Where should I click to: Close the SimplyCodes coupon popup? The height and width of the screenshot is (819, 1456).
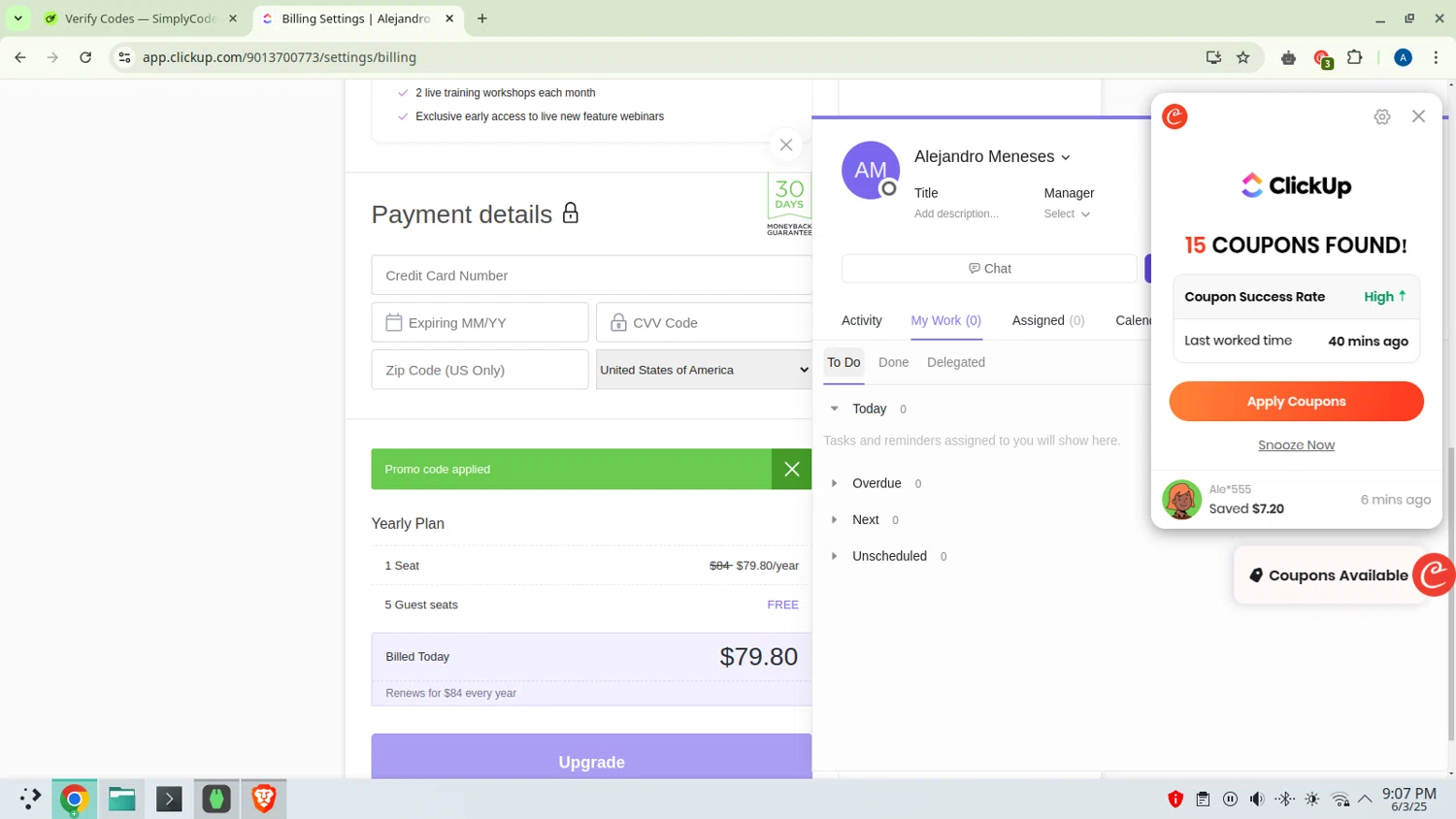pyautogui.click(x=1418, y=116)
